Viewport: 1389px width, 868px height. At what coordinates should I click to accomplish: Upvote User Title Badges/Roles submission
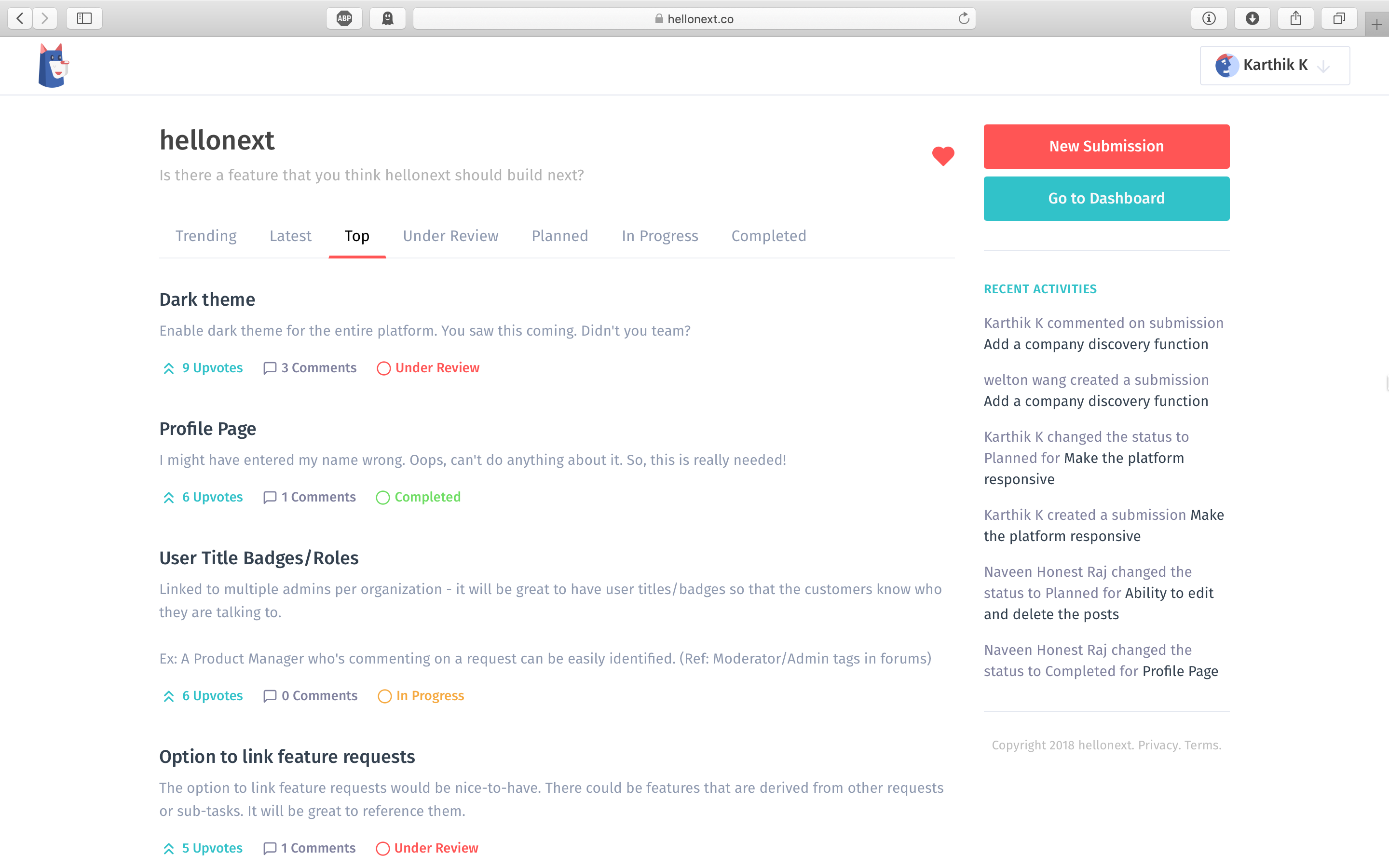coord(203,696)
